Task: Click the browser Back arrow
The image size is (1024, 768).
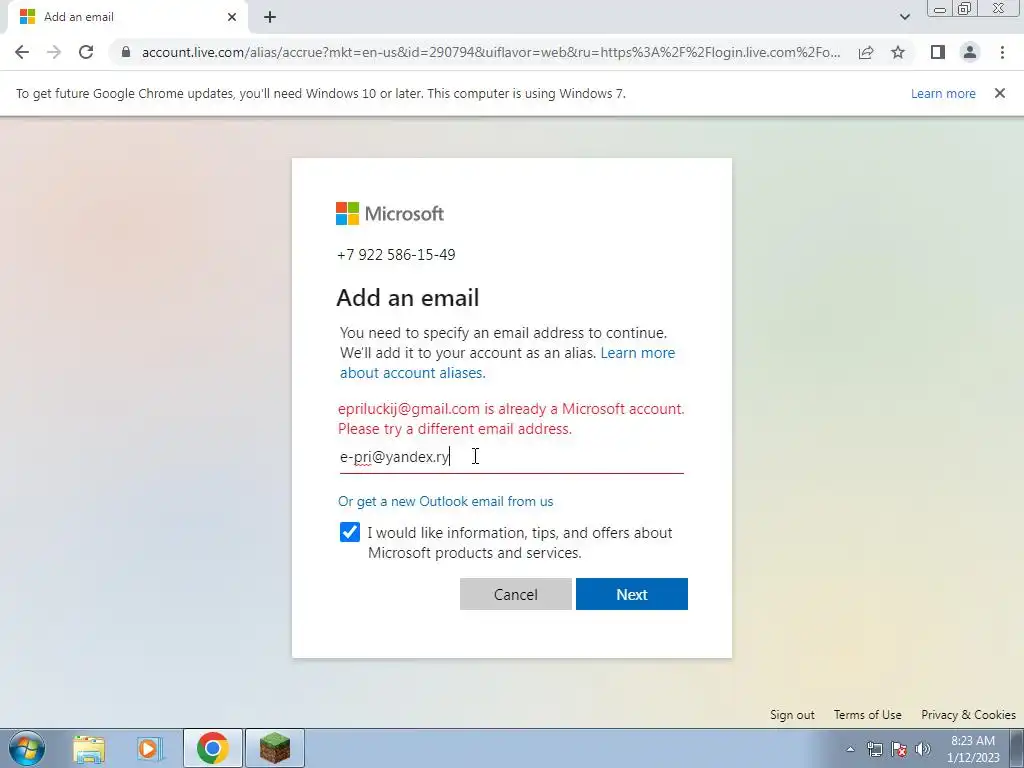Action: click(x=22, y=52)
